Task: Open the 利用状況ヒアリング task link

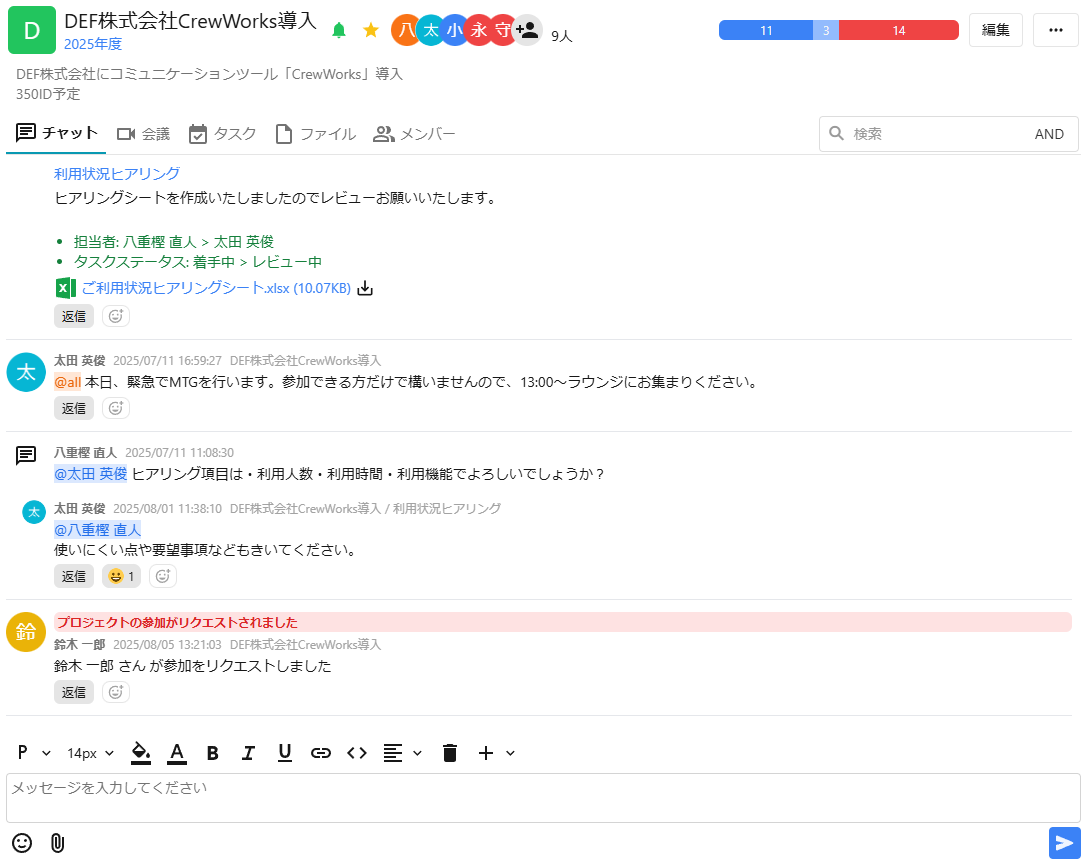Action: [x=117, y=173]
